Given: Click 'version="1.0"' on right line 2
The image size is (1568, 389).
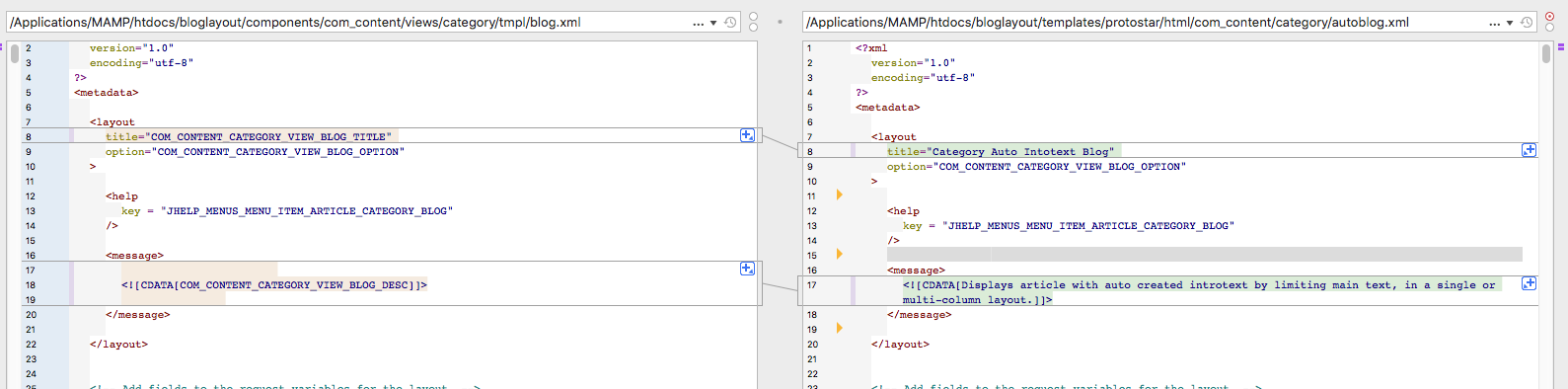Looking at the screenshot, I should (x=914, y=62).
